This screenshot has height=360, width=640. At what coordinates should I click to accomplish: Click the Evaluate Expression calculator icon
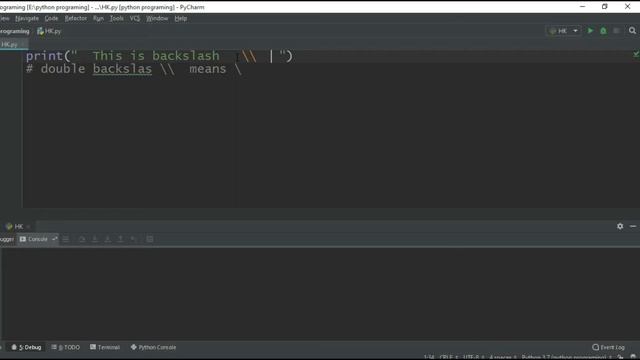(150, 239)
